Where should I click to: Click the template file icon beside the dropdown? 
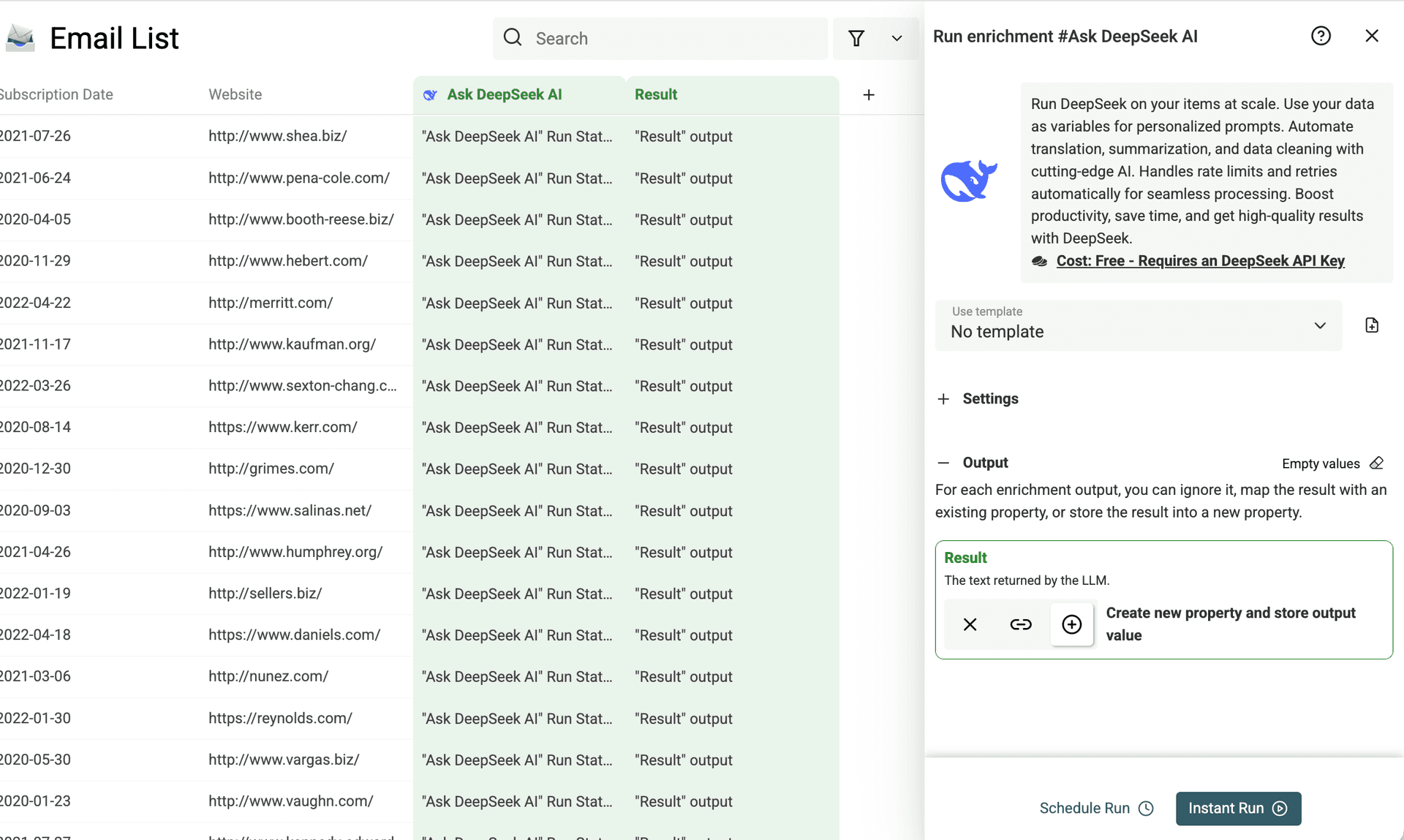pos(1372,325)
